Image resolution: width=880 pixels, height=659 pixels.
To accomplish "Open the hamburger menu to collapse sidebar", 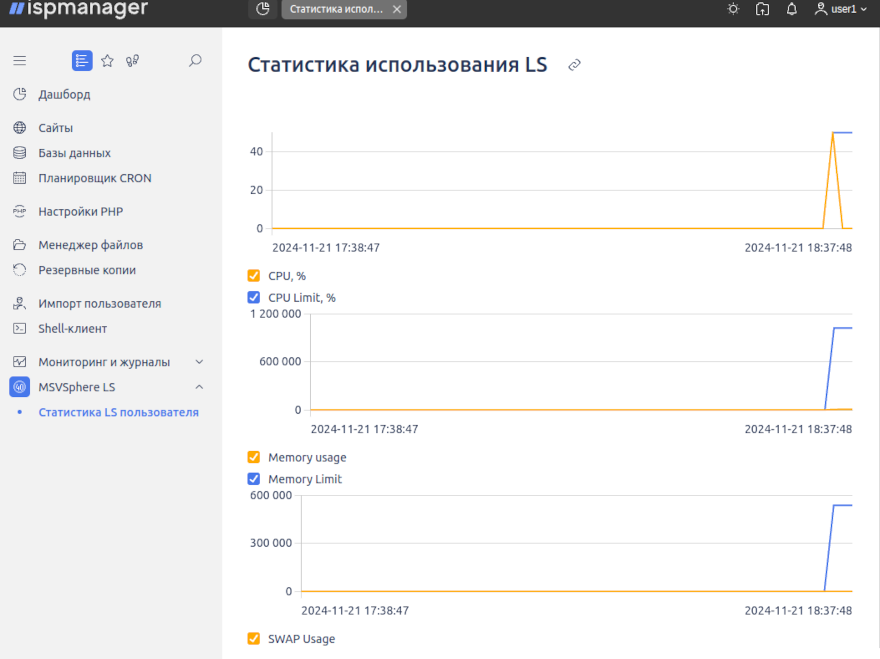I will pos(18,60).
